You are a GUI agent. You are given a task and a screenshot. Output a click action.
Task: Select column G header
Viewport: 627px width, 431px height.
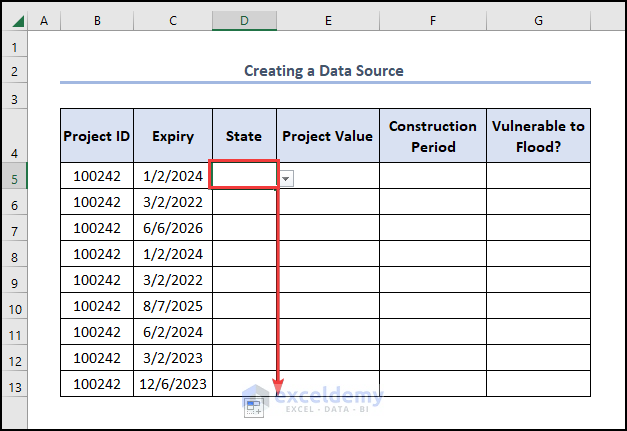(x=538, y=21)
